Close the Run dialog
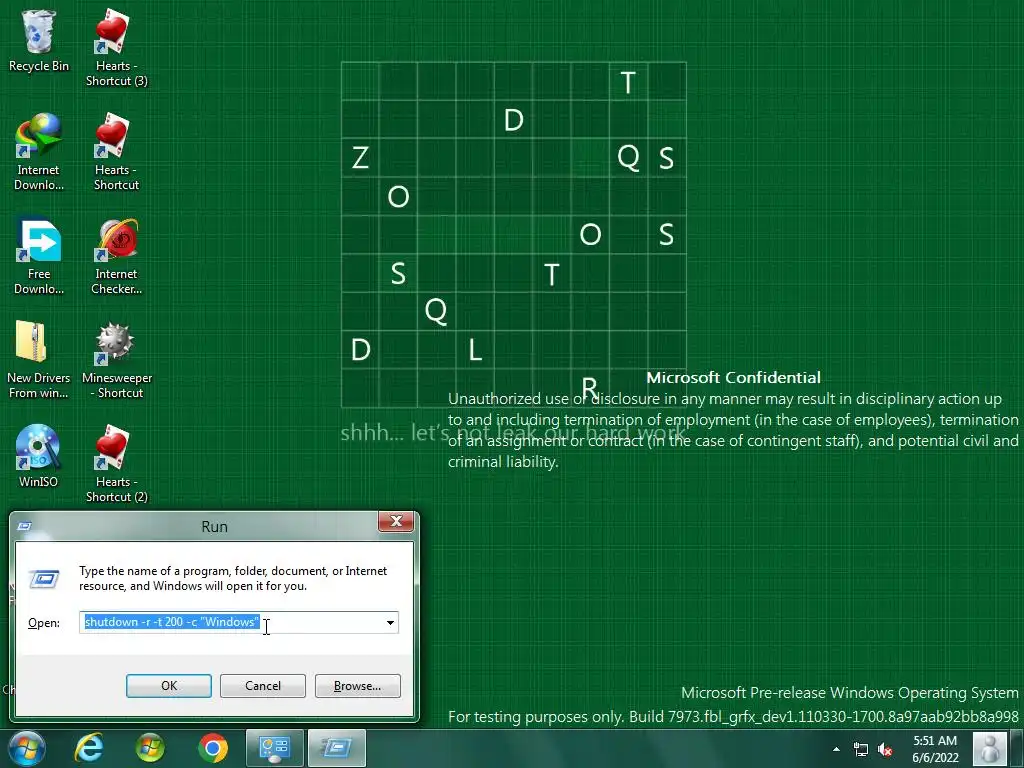The image size is (1024, 768). tap(396, 521)
